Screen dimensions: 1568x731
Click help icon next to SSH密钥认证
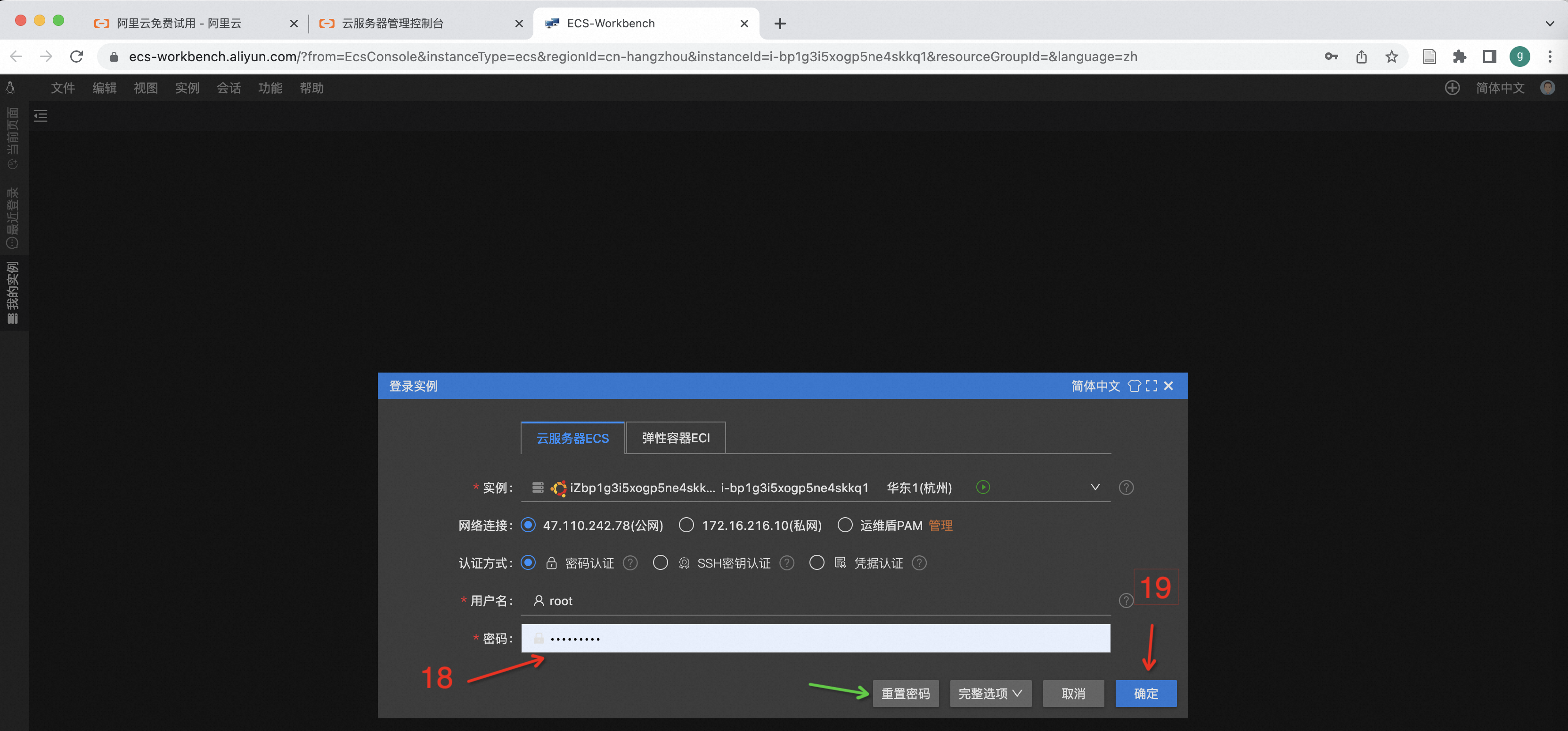tap(787, 563)
